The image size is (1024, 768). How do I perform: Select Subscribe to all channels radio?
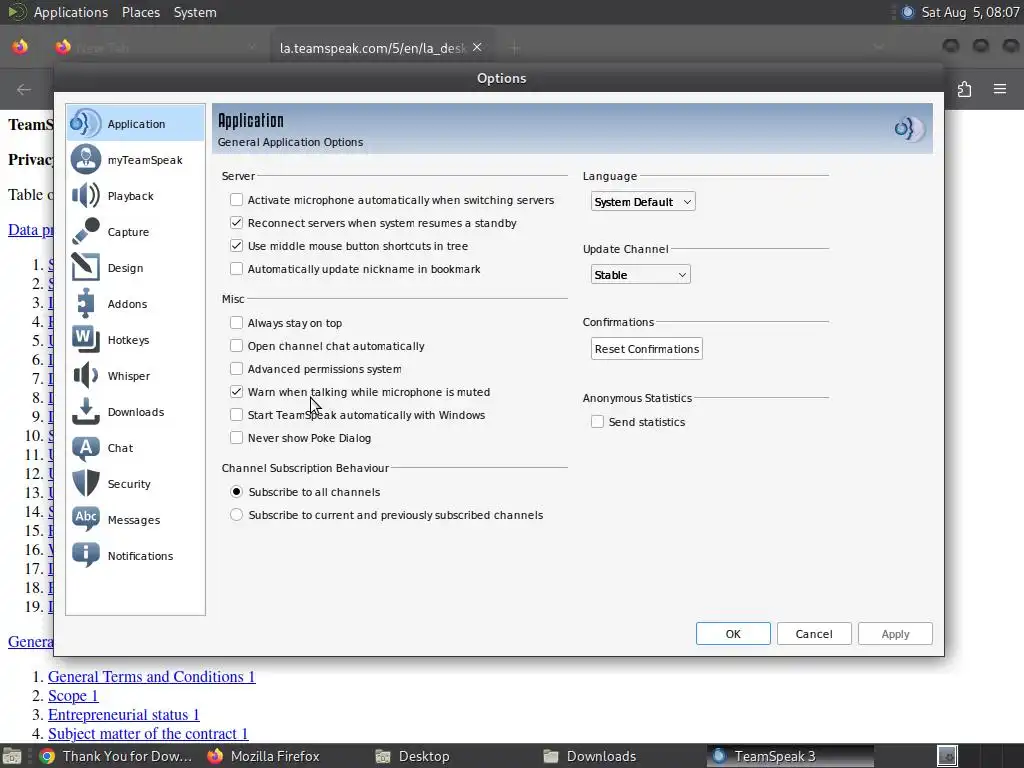(x=236, y=491)
